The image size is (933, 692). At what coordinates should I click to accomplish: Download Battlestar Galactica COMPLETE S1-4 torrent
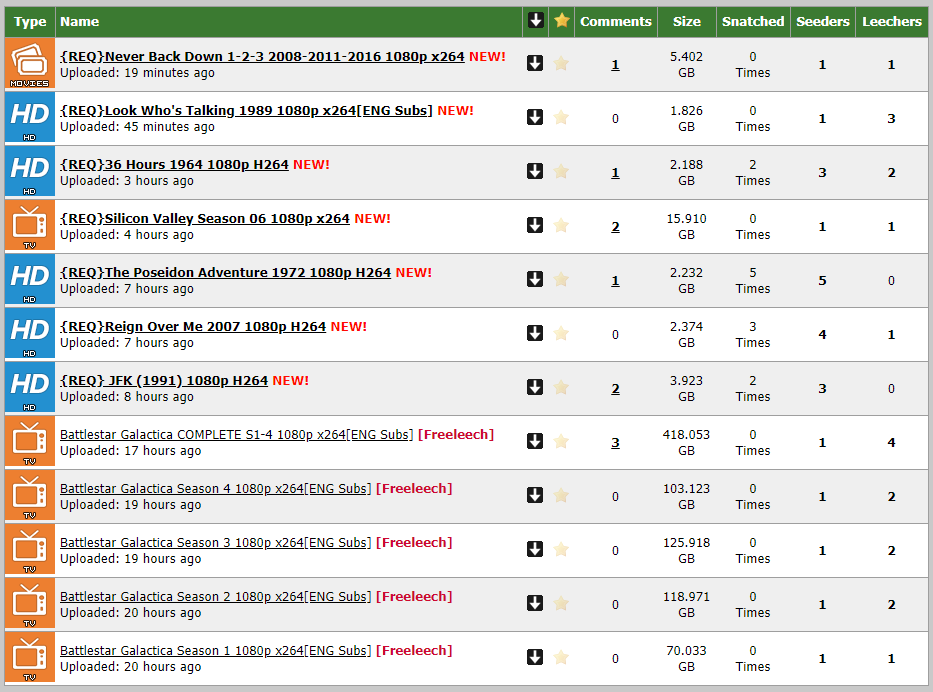coord(535,442)
